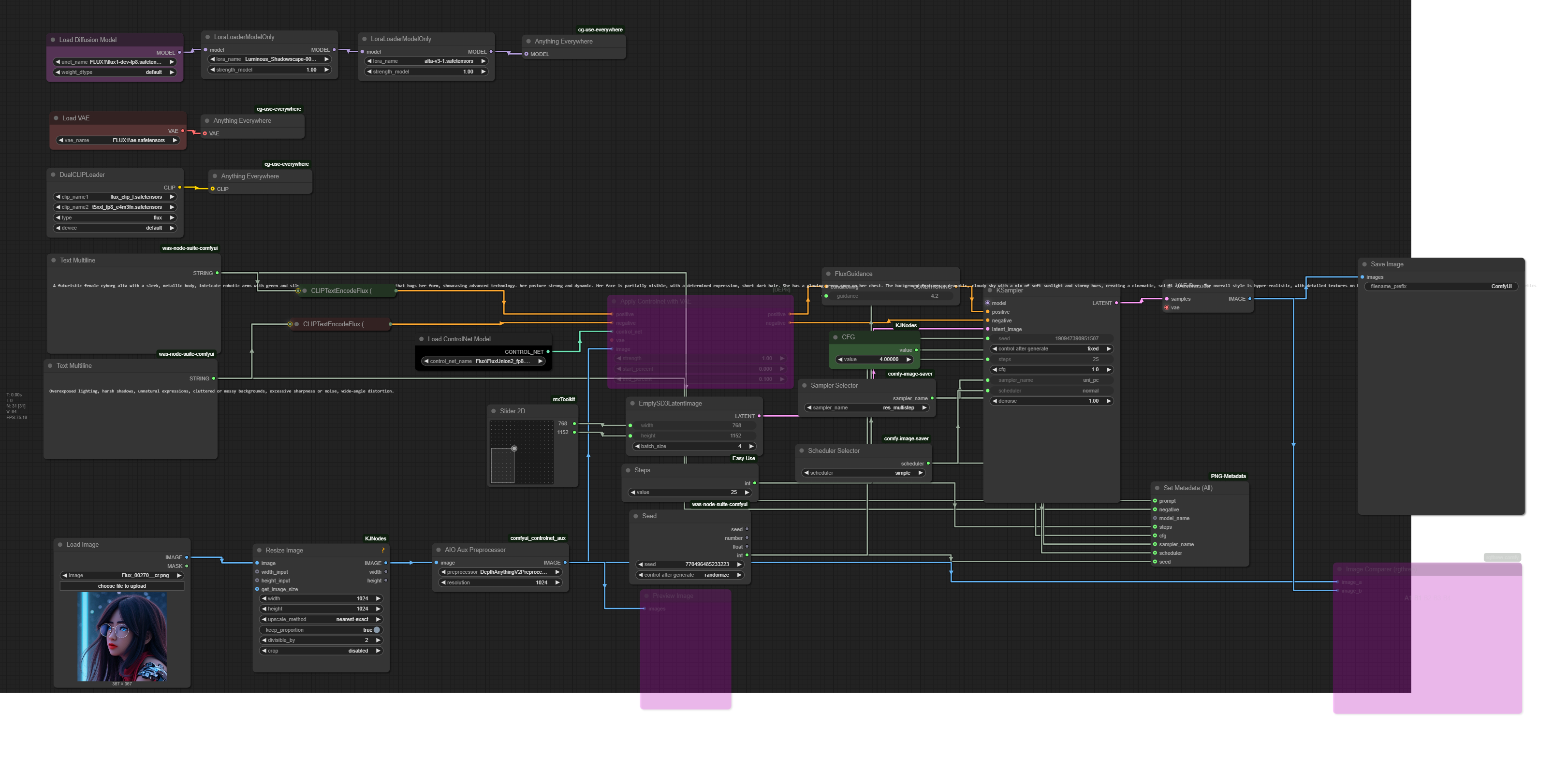Collapse the Seed node via its title dot
This screenshot has height=770, width=1568.
(x=635, y=516)
